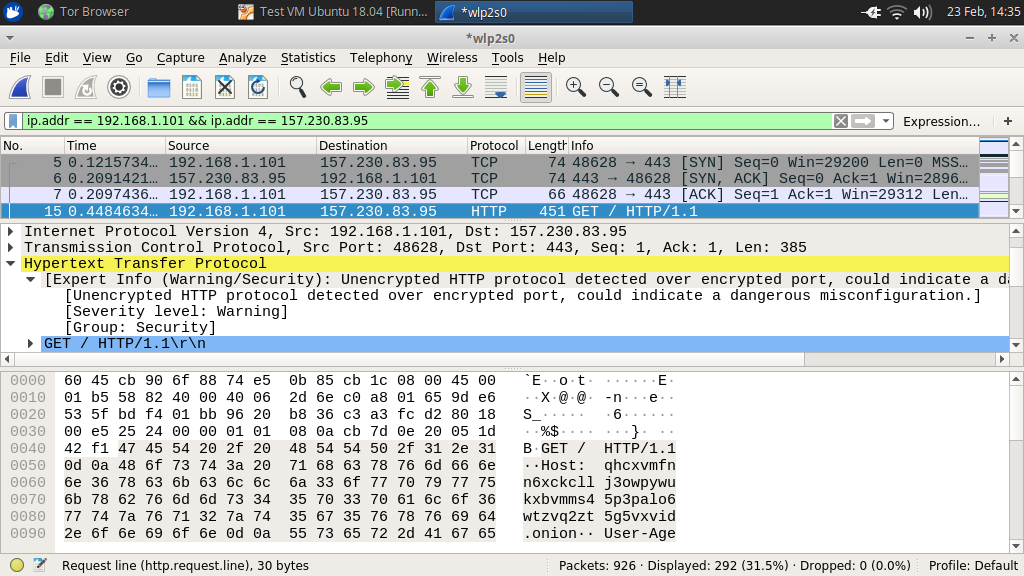Open expert information status circle
The width and height of the screenshot is (1024, 576).
18,565
